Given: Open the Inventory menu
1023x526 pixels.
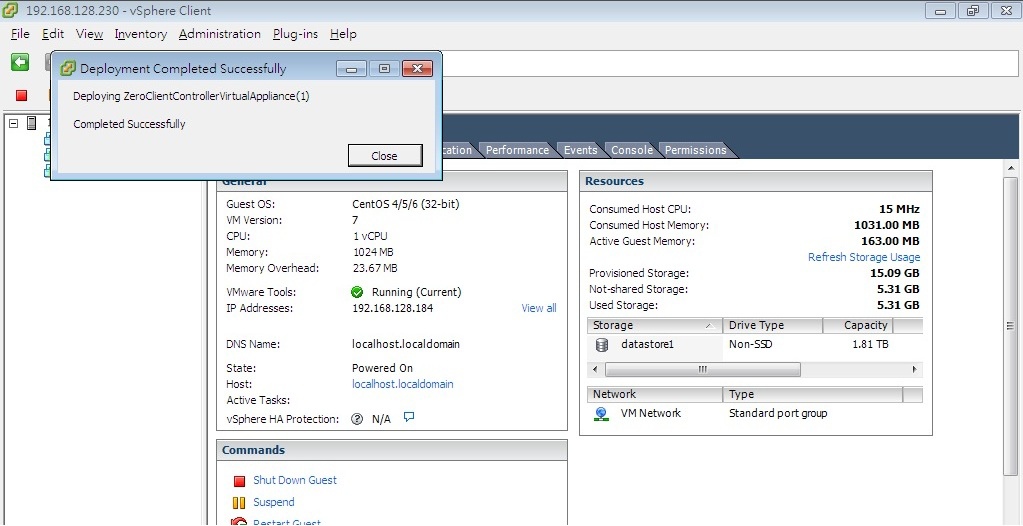Looking at the screenshot, I should click(141, 34).
